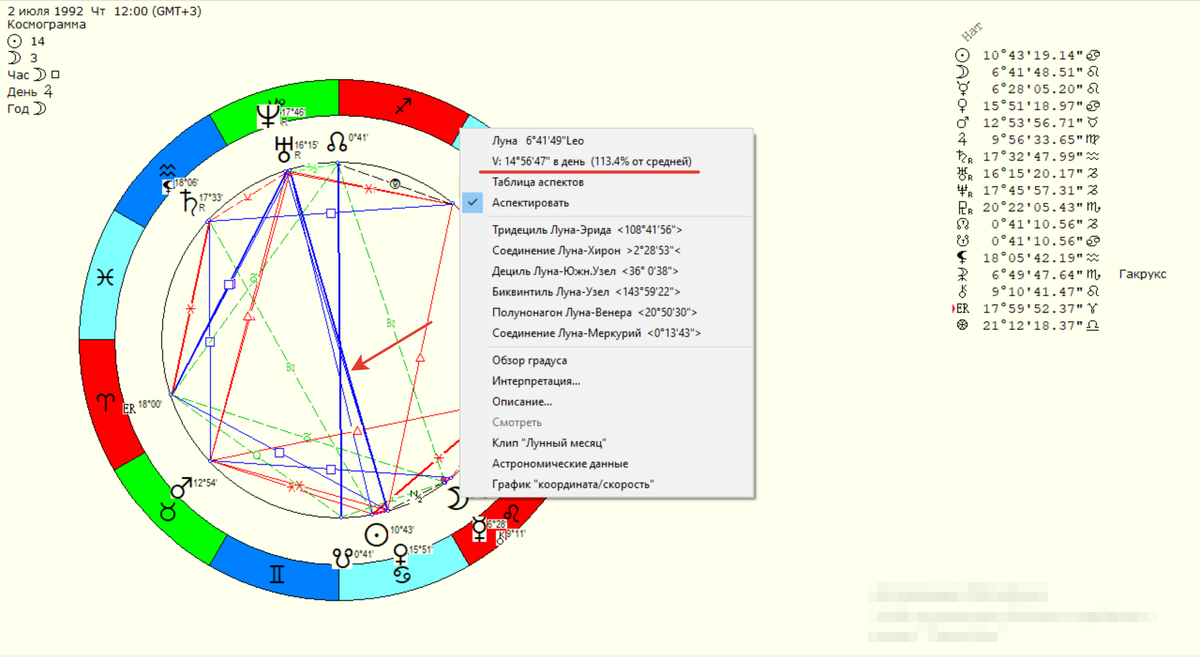This screenshot has height=657, width=1200.
Task: Click Jupiter symbol in the positions table
Action: point(962,140)
